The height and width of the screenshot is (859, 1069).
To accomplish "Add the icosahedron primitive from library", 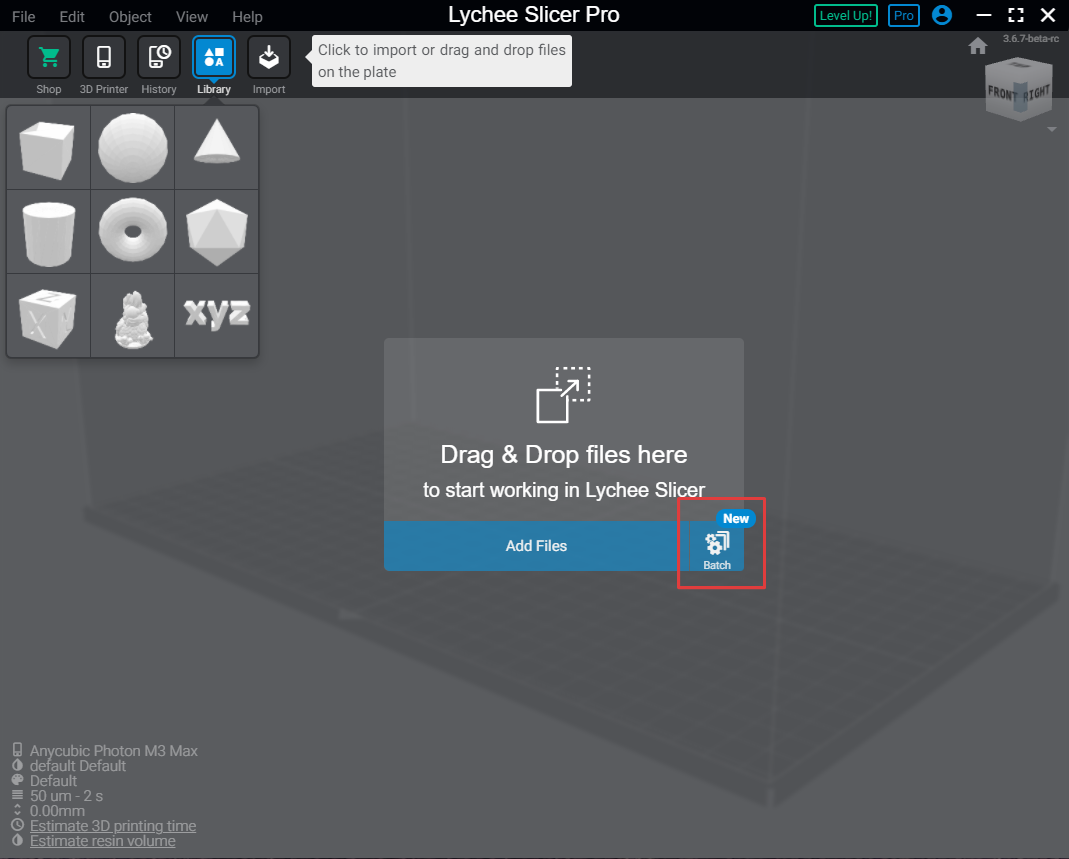I will coord(217,232).
